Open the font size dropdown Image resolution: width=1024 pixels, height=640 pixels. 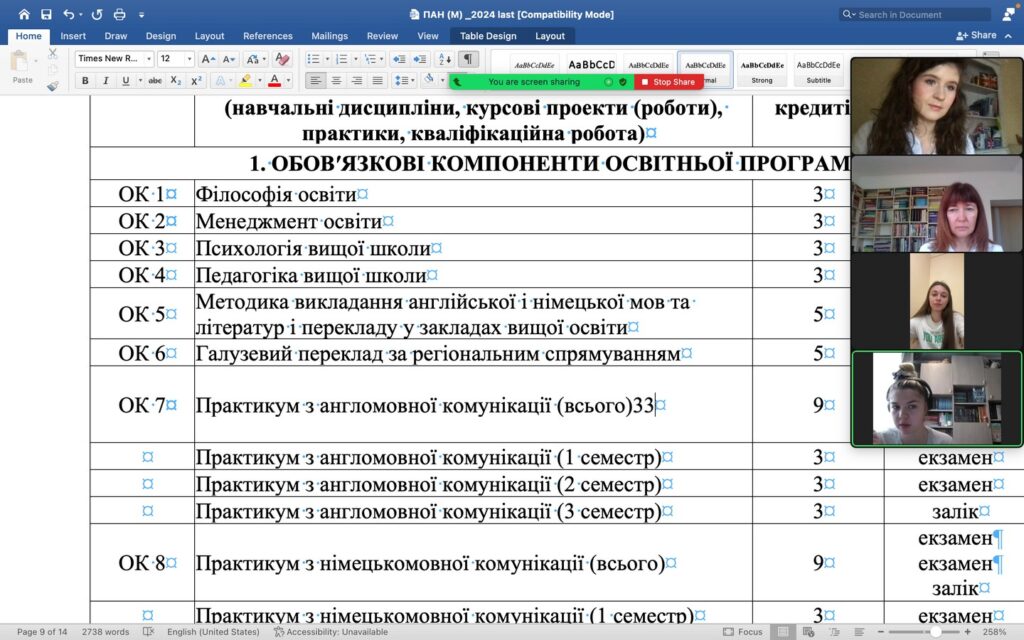[188, 59]
